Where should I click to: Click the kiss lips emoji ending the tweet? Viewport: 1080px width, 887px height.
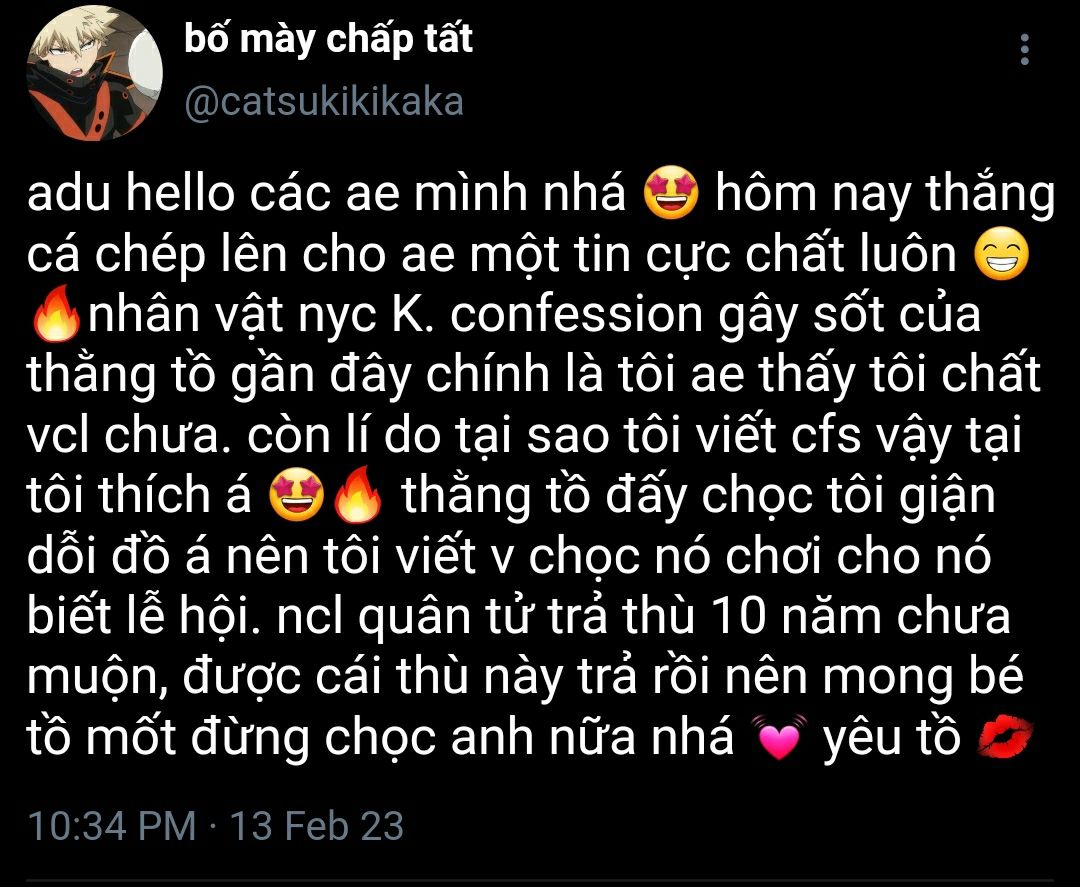click(1006, 737)
